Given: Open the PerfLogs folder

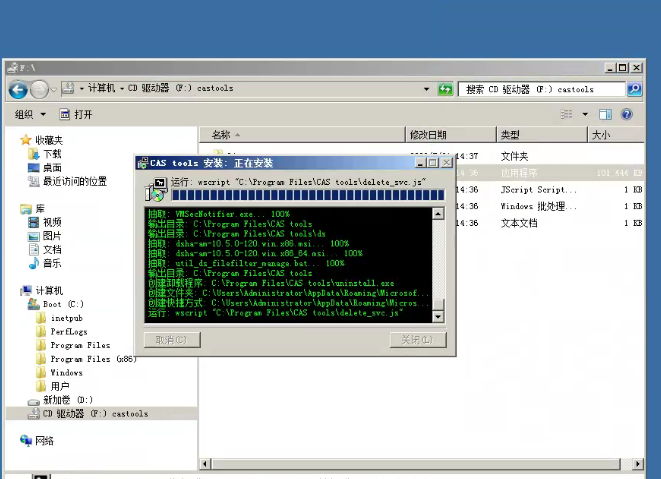Looking at the screenshot, I should tap(69, 331).
